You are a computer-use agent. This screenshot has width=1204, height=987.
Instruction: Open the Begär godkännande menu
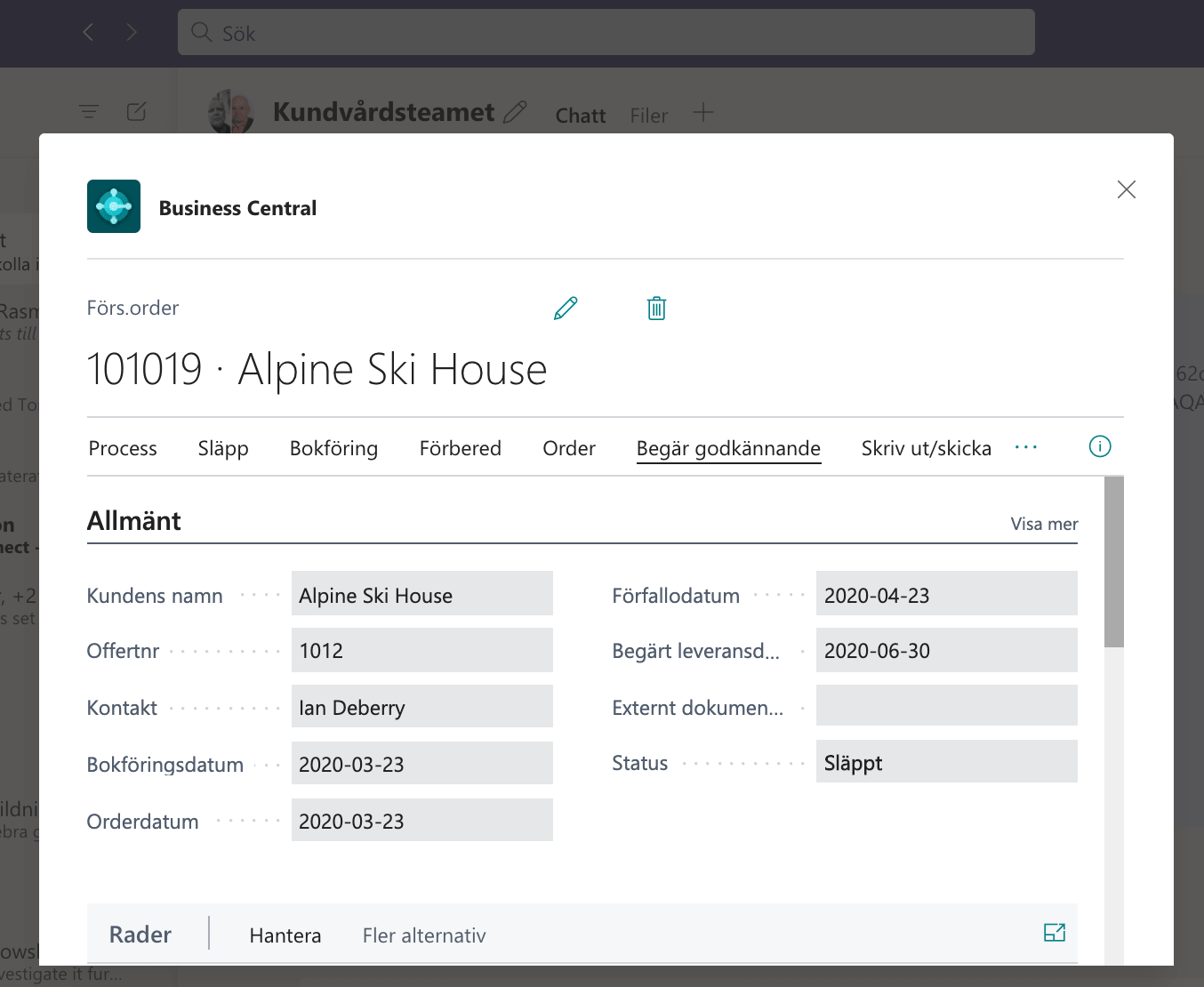(728, 449)
